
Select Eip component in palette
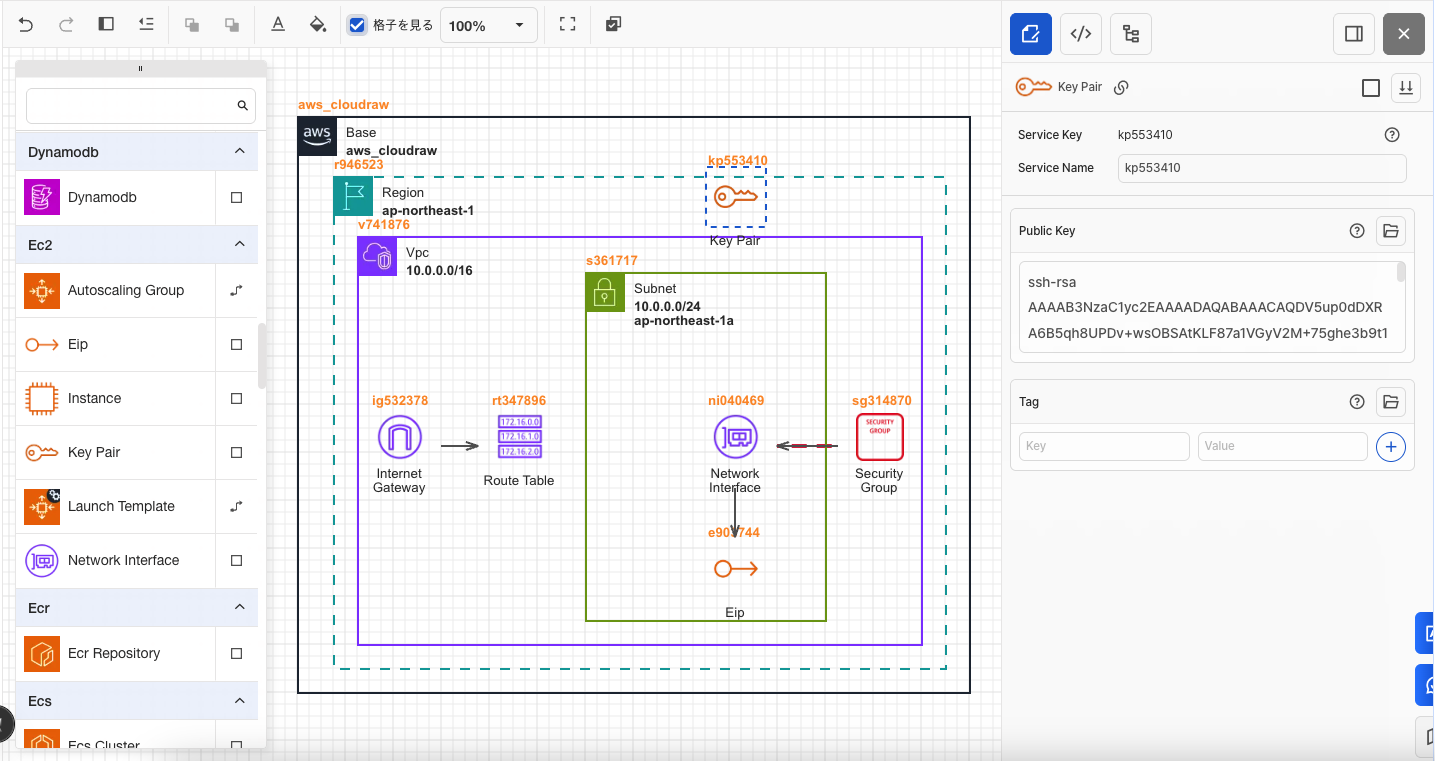tap(116, 345)
